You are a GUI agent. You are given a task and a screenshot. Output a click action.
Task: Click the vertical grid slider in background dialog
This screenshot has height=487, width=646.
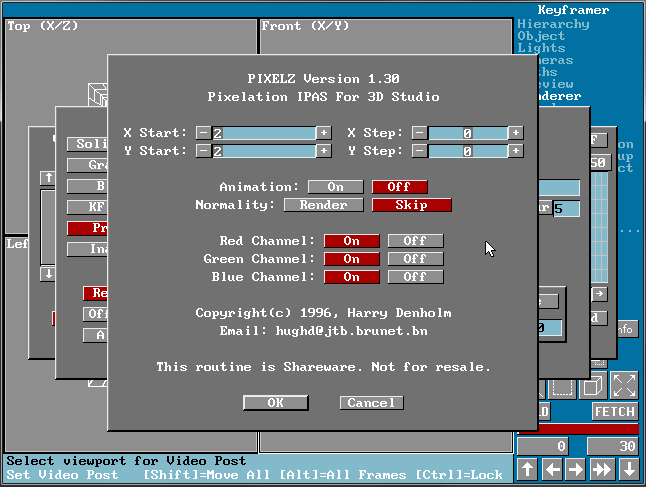point(599,227)
